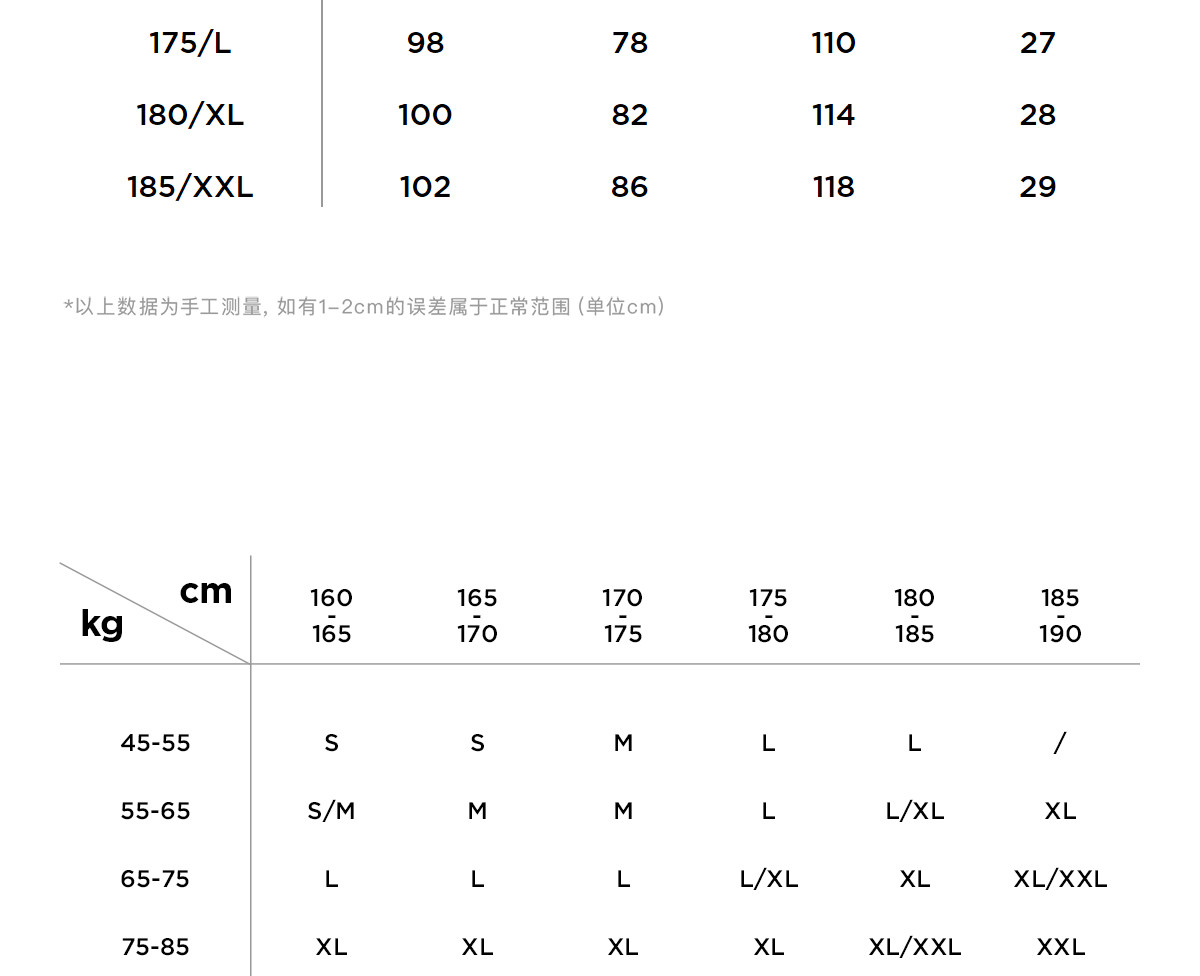Select the 170-175 cm height column header
1200x976 pixels.
[622, 615]
